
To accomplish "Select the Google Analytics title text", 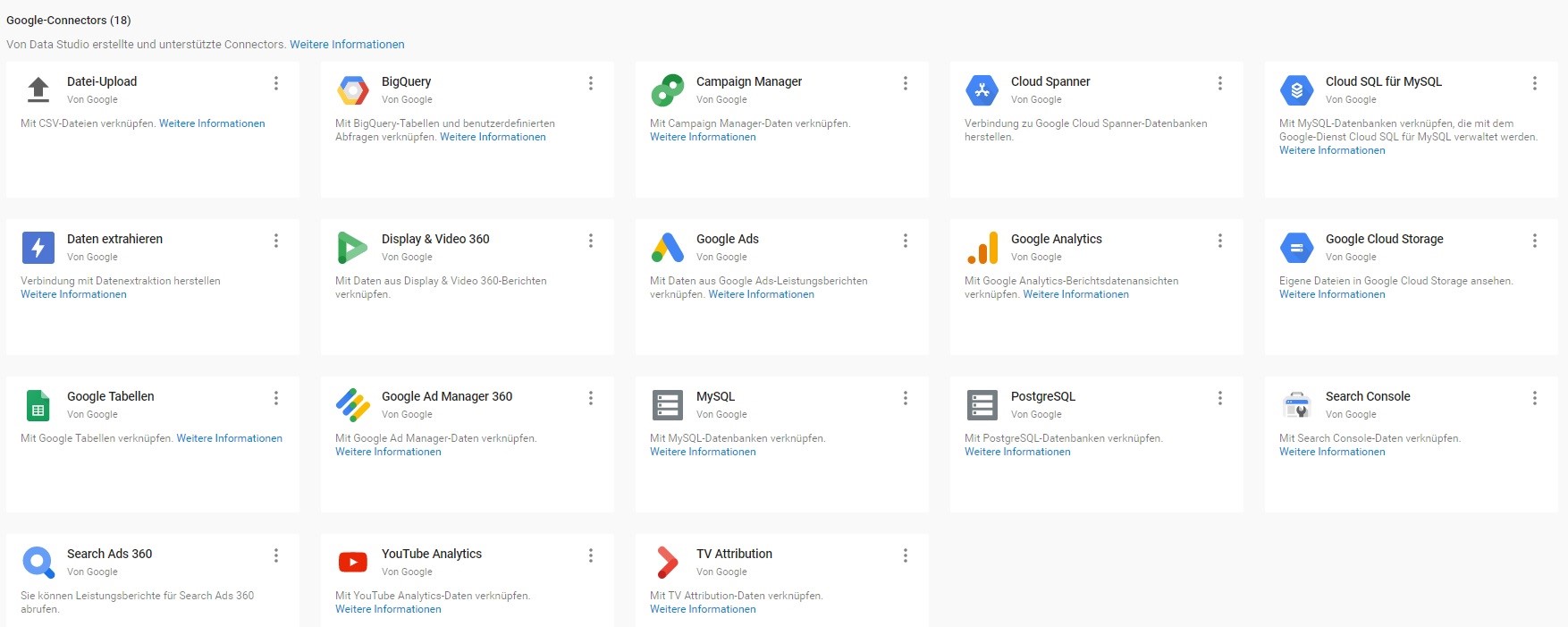I will pos(1057,239).
